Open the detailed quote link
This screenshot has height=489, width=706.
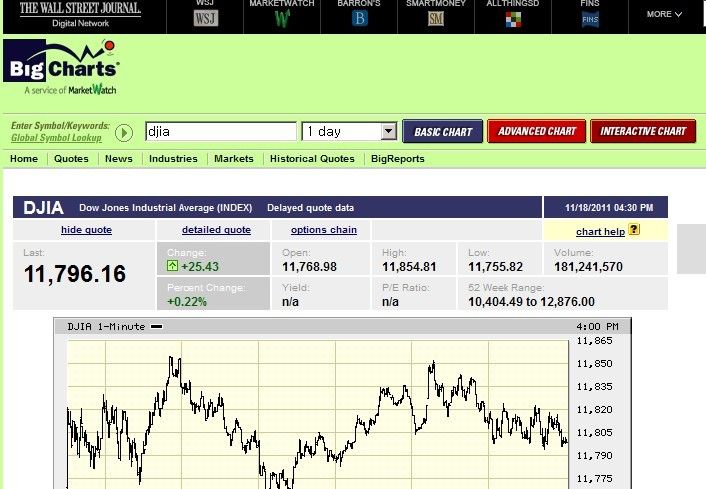click(216, 230)
